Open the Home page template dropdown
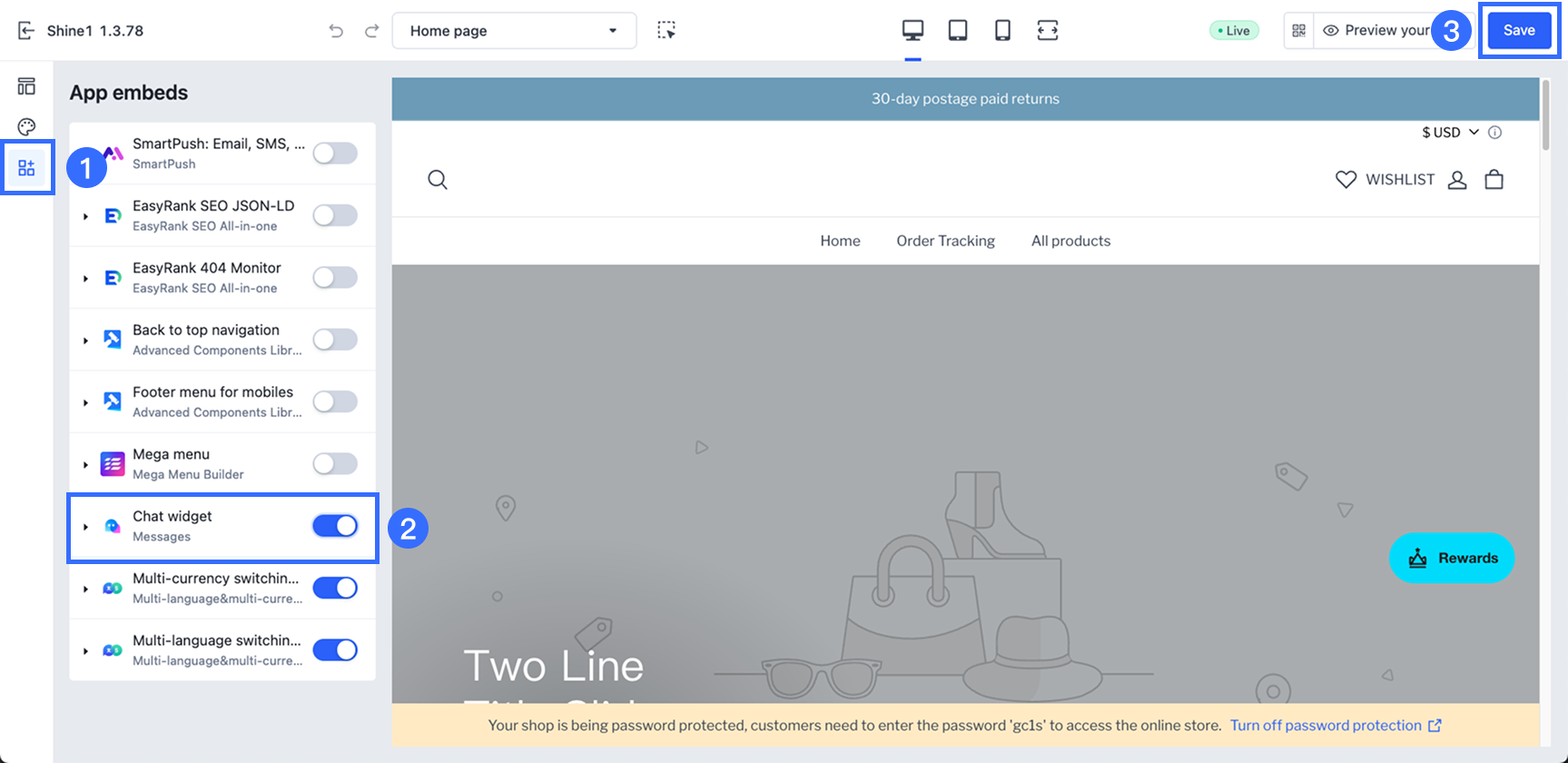This screenshot has height=763, width=1568. point(514,31)
